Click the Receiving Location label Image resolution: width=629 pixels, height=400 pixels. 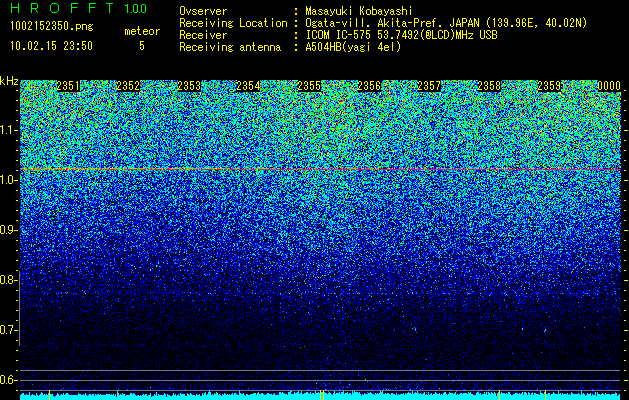[x=233, y=23]
